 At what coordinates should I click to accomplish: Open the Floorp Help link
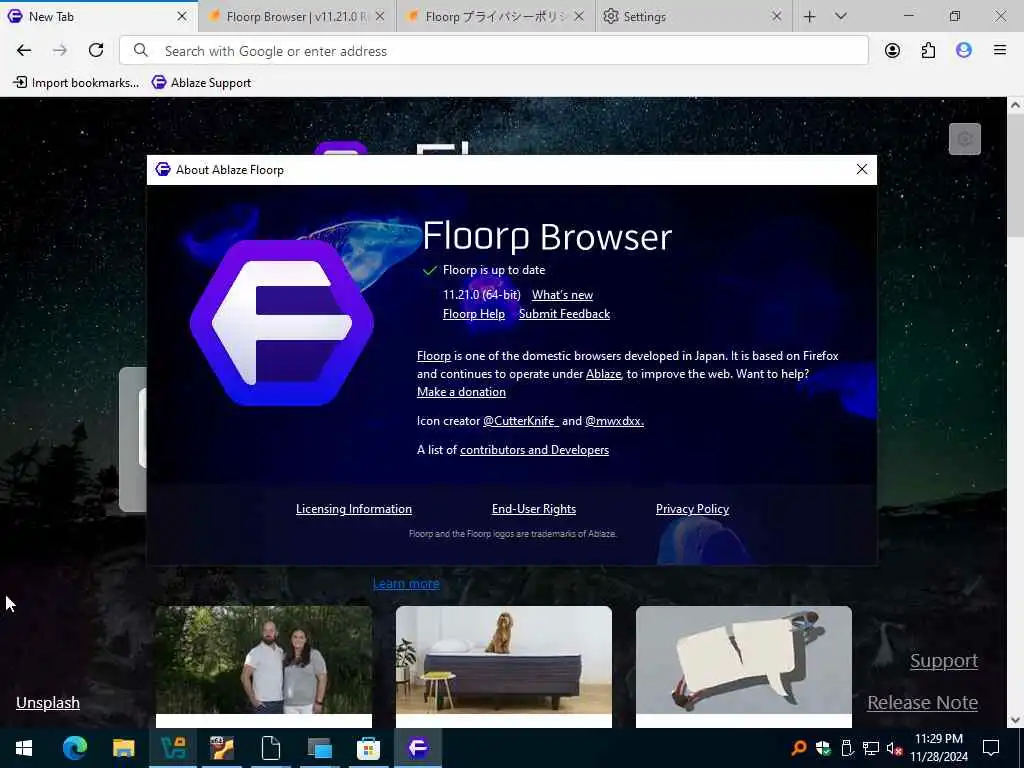coord(473,313)
